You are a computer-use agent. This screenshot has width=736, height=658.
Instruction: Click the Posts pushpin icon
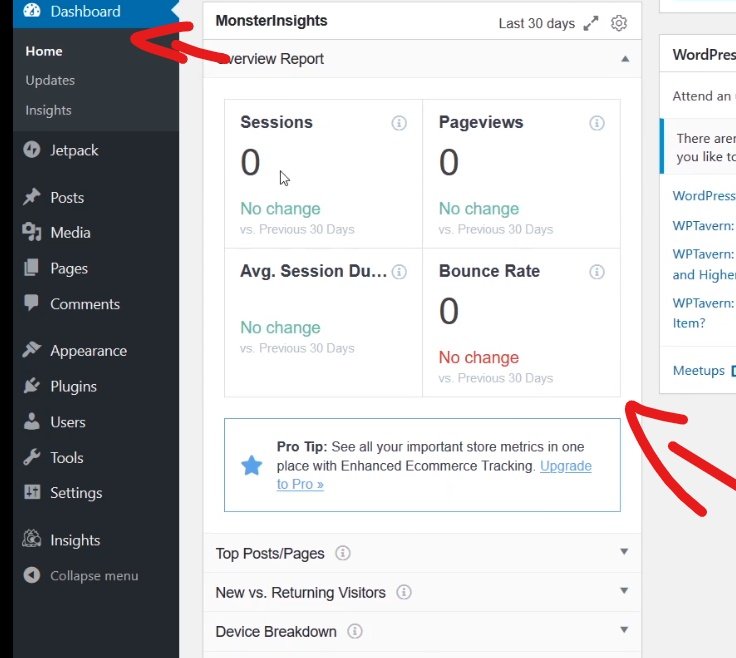(x=32, y=197)
